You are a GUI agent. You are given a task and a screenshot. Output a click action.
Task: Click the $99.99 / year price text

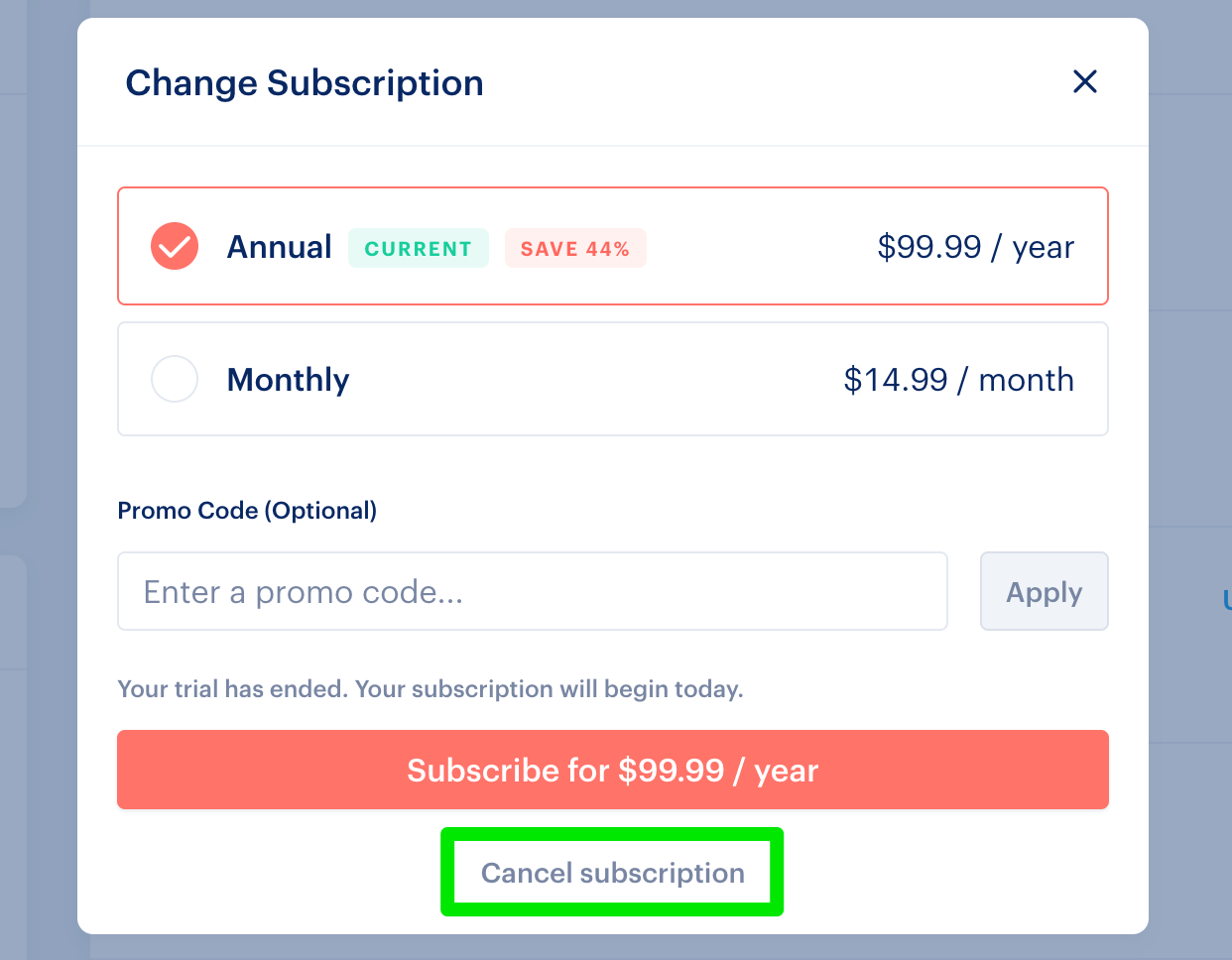(x=976, y=247)
